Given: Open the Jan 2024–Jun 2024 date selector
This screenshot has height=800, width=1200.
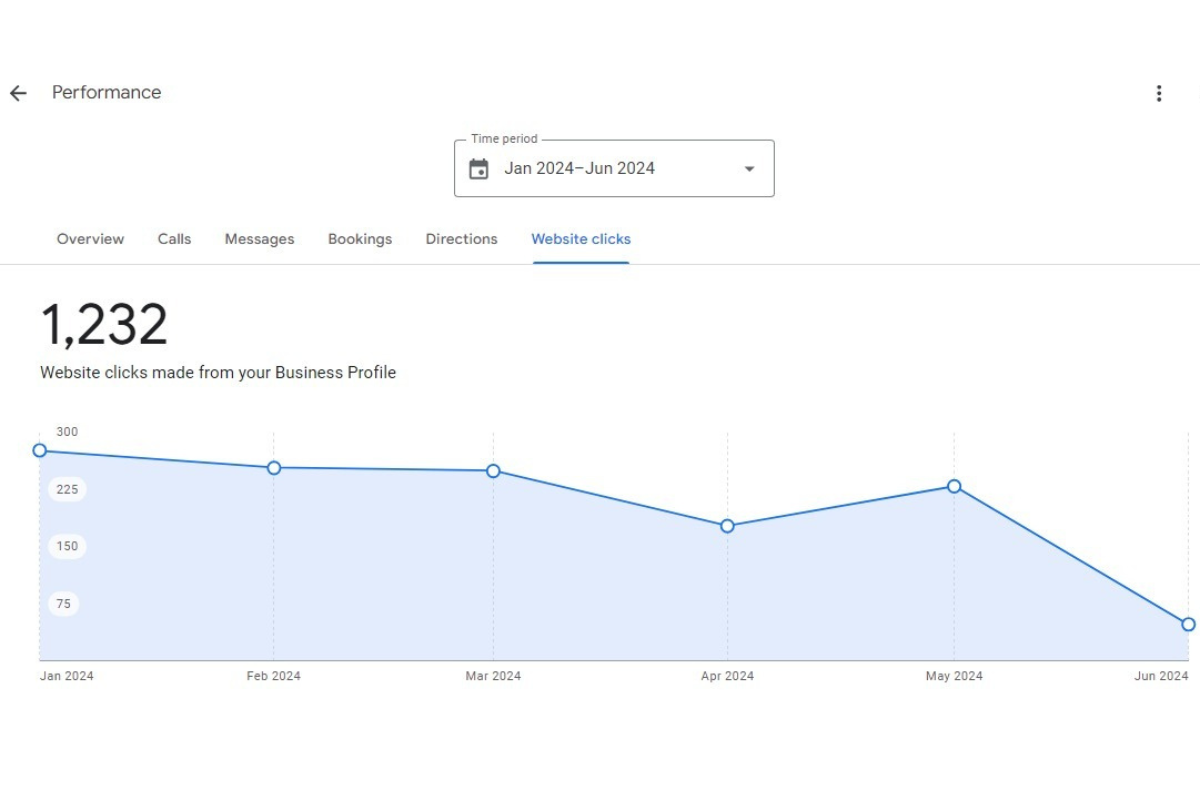Looking at the screenshot, I should pyautogui.click(x=579, y=169).
